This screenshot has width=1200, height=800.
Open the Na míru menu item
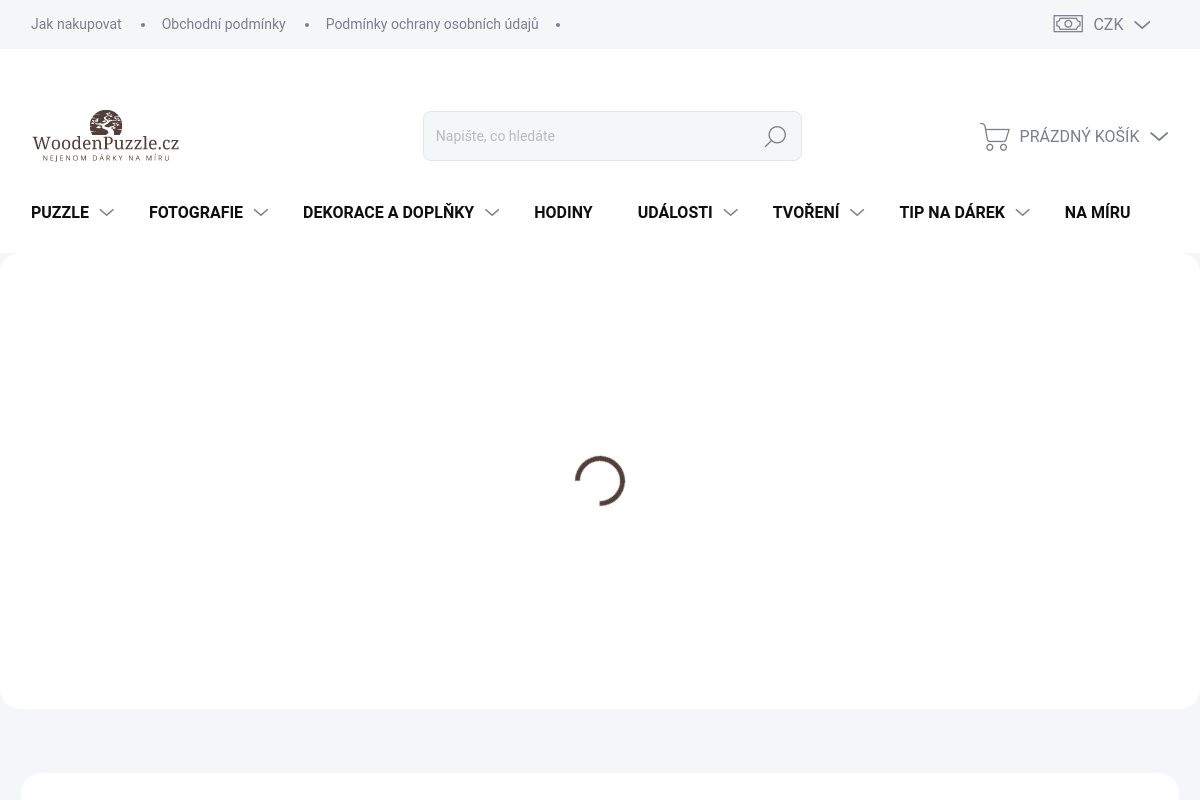click(1097, 212)
